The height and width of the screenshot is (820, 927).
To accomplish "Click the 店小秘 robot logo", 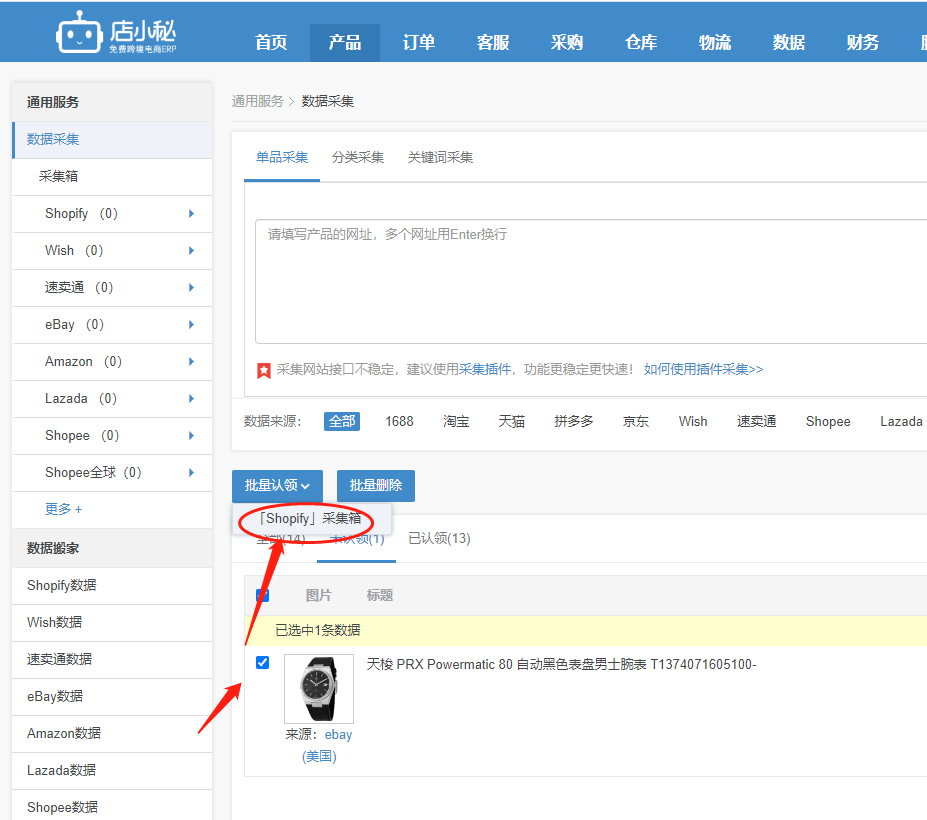I will click(x=116, y=33).
